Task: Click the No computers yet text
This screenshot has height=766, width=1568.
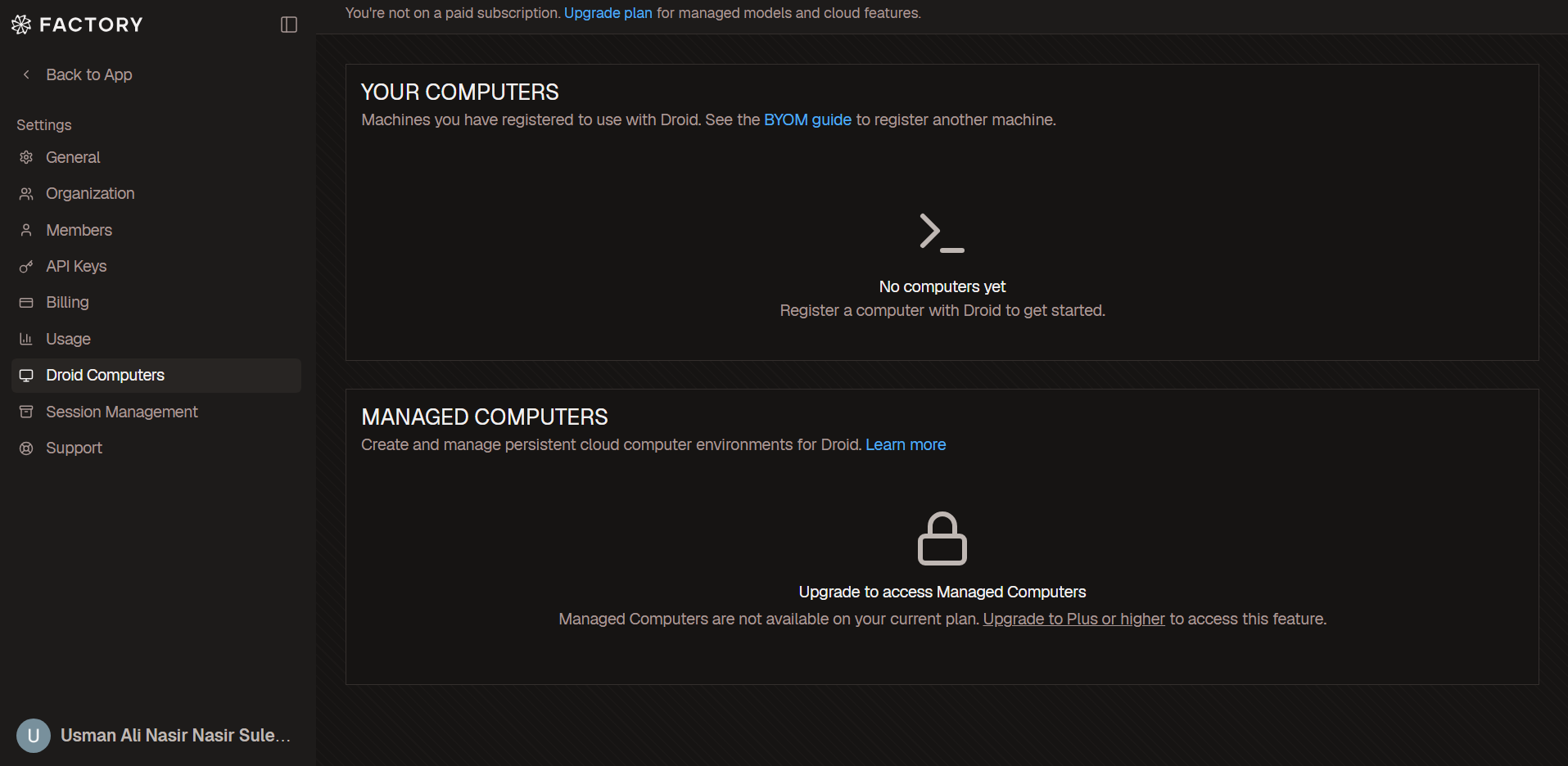Action: pos(942,286)
